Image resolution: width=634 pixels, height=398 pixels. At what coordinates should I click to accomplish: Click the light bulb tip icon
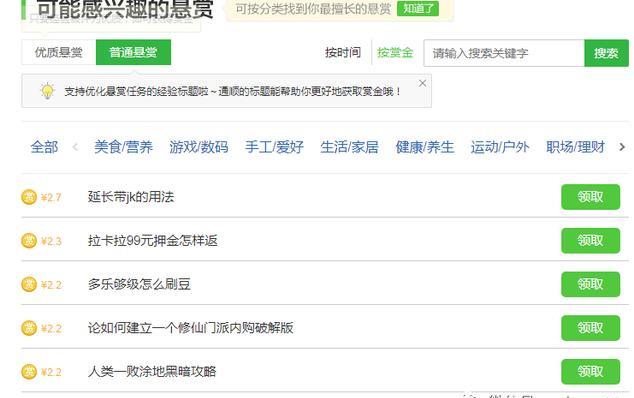[48, 91]
